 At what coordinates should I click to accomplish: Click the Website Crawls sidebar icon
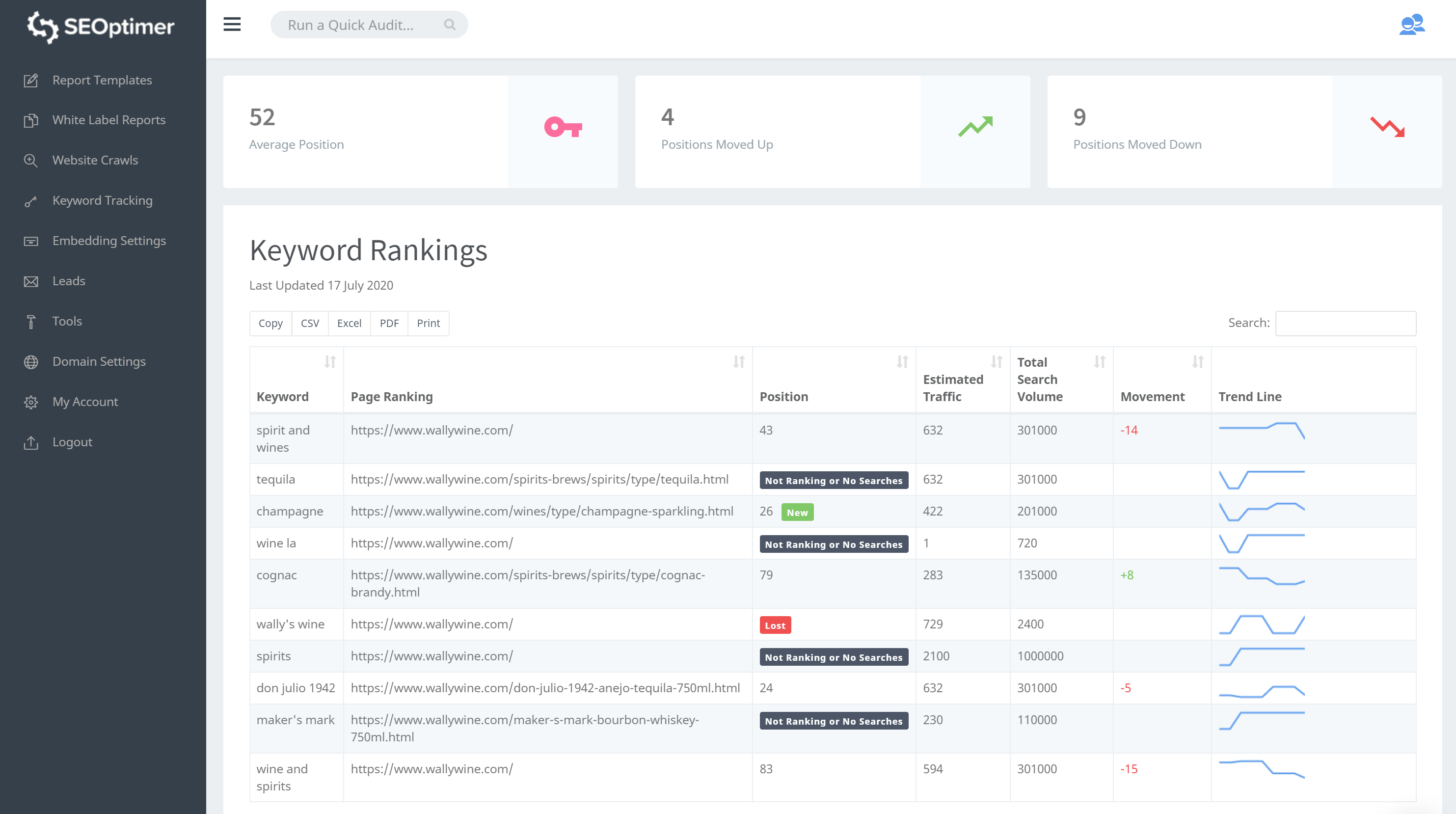(x=30, y=160)
